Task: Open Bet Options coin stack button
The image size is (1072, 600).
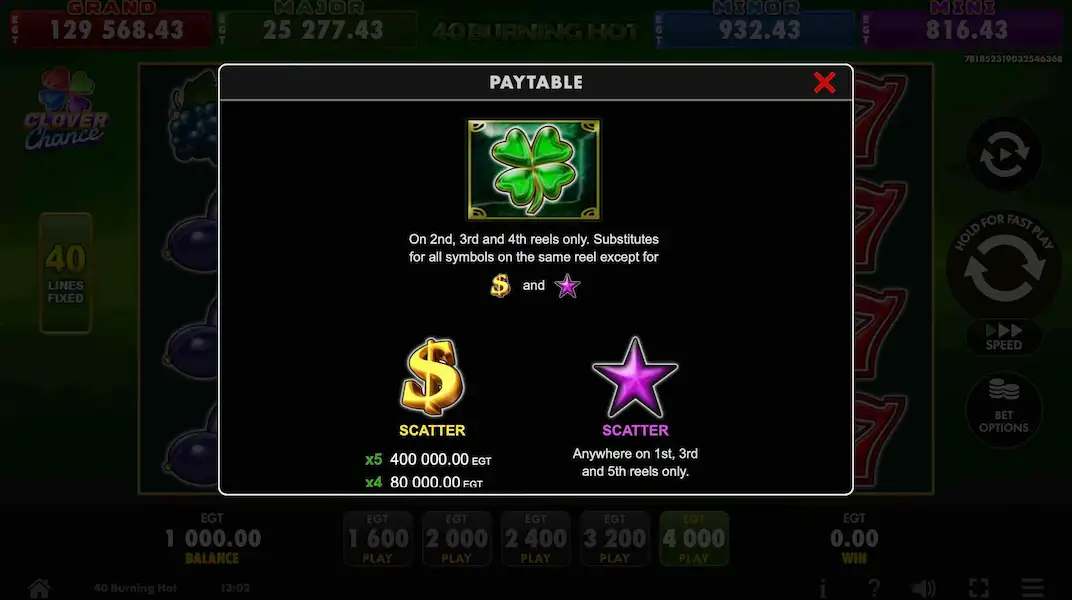Action: coord(1004,409)
